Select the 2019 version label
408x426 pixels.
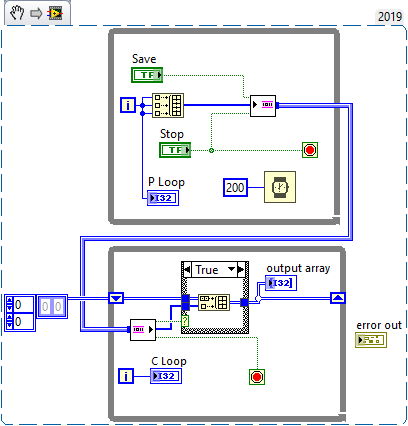tap(390, 16)
